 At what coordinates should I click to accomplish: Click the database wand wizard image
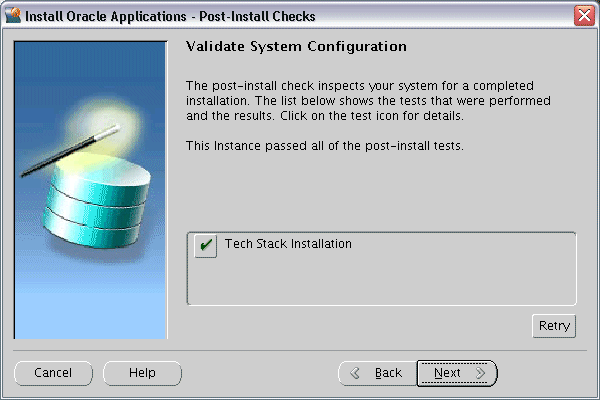click(x=91, y=190)
